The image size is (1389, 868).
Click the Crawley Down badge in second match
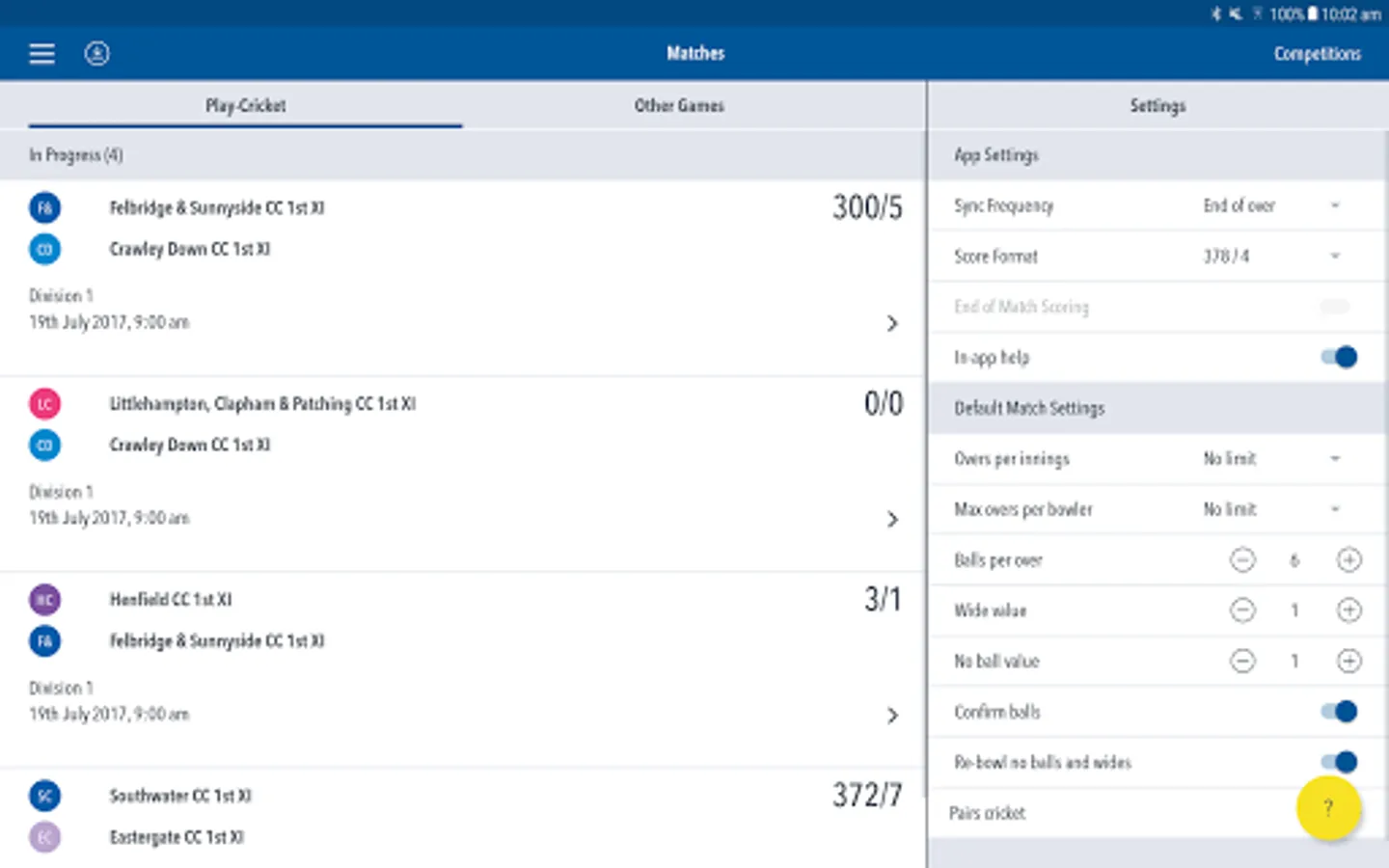(44, 445)
